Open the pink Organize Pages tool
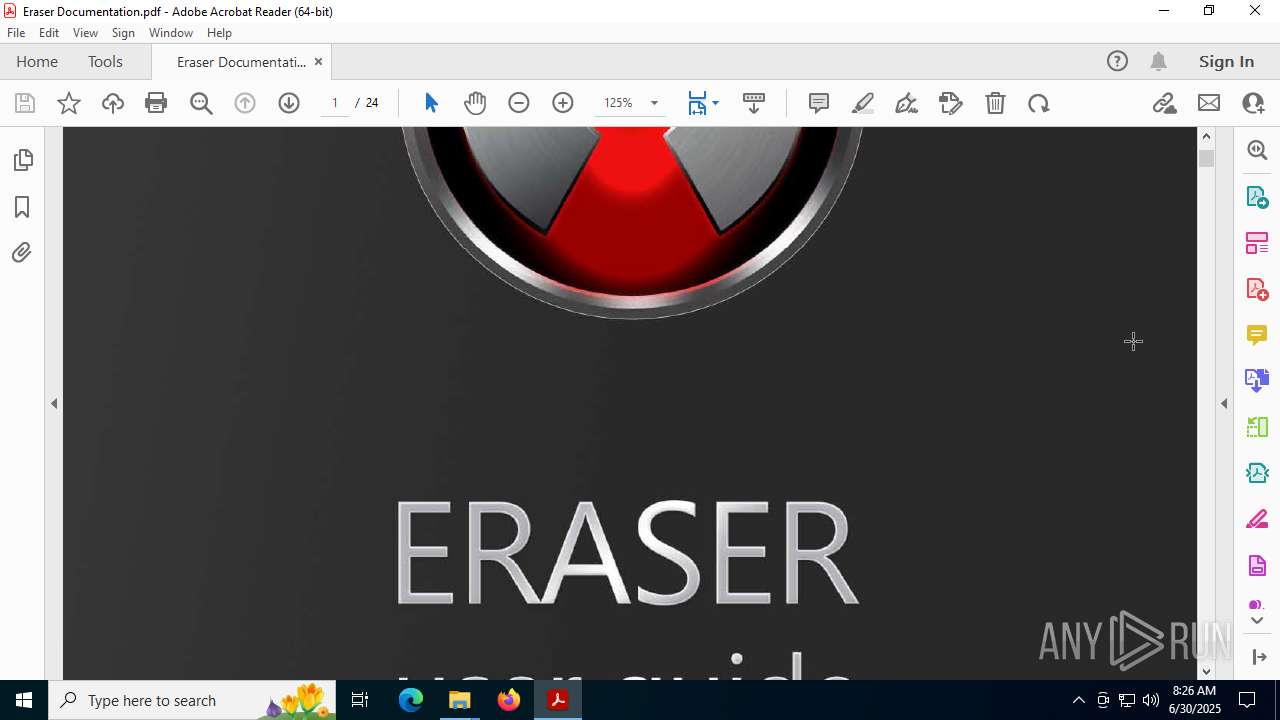This screenshot has height=720, width=1280. click(x=1257, y=243)
